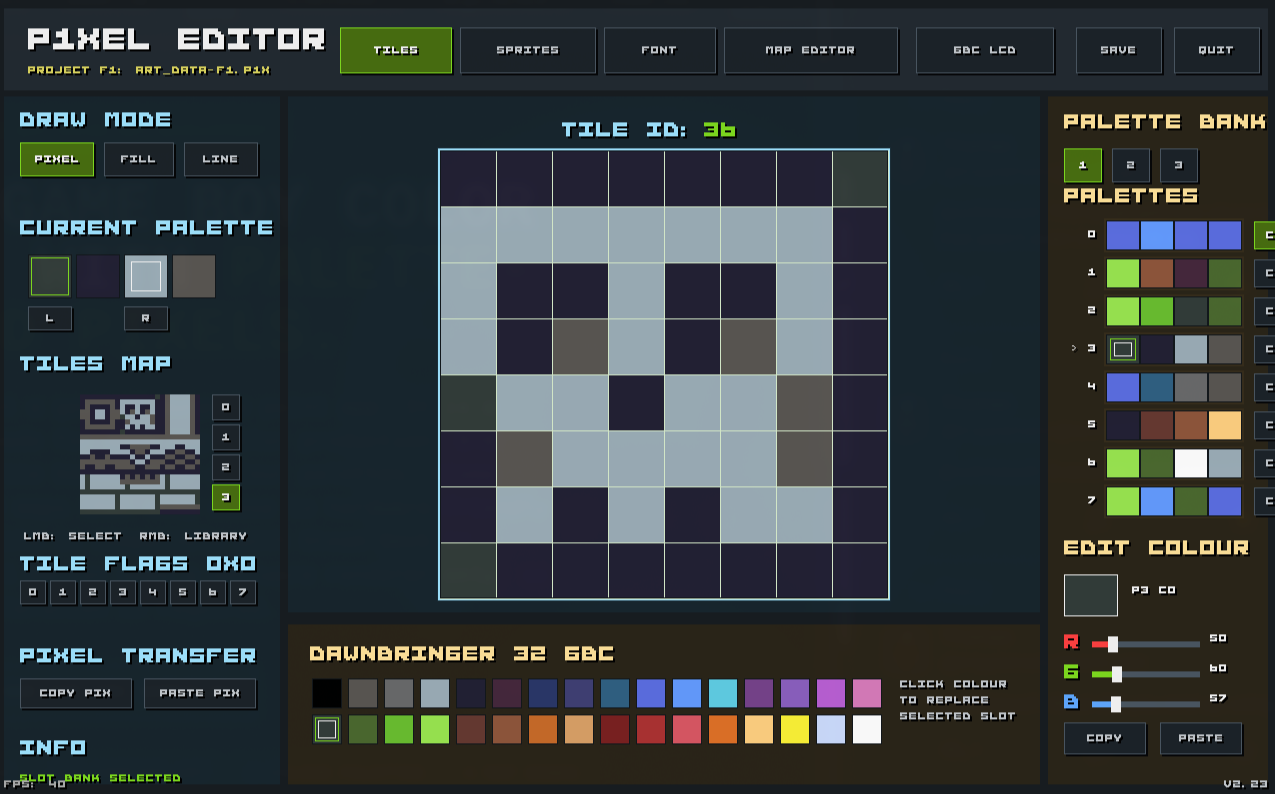Select Tiles Map bank 2

point(226,468)
